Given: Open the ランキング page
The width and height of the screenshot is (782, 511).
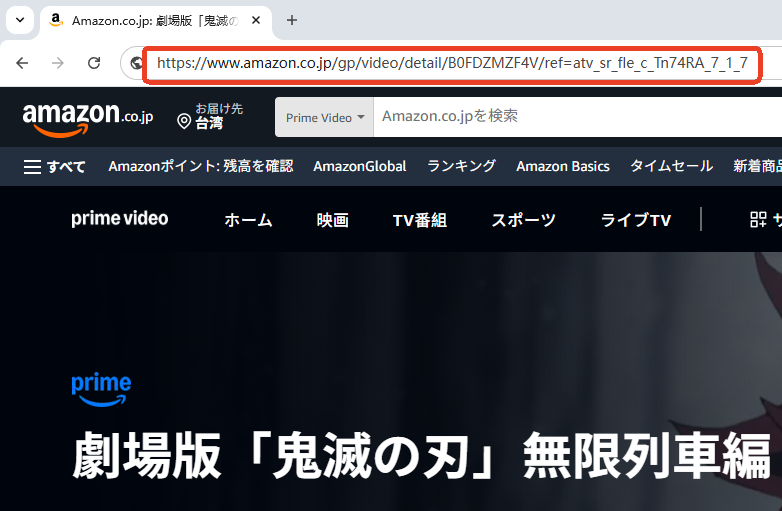Looking at the screenshot, I should (461, 166).
